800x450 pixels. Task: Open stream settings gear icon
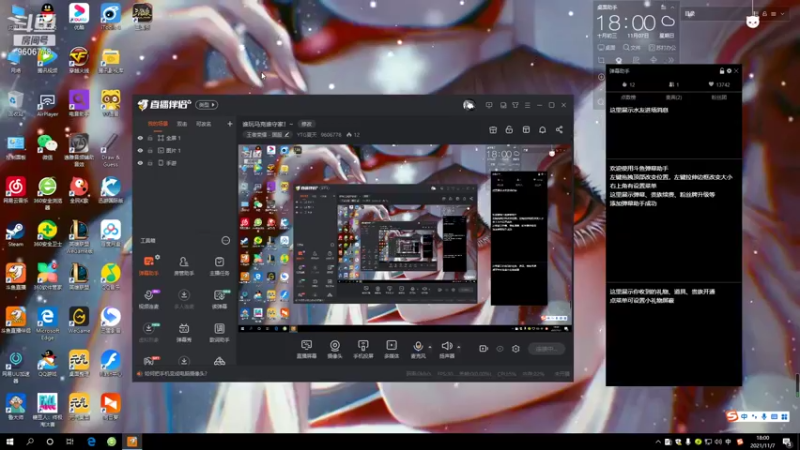[516, 349]
